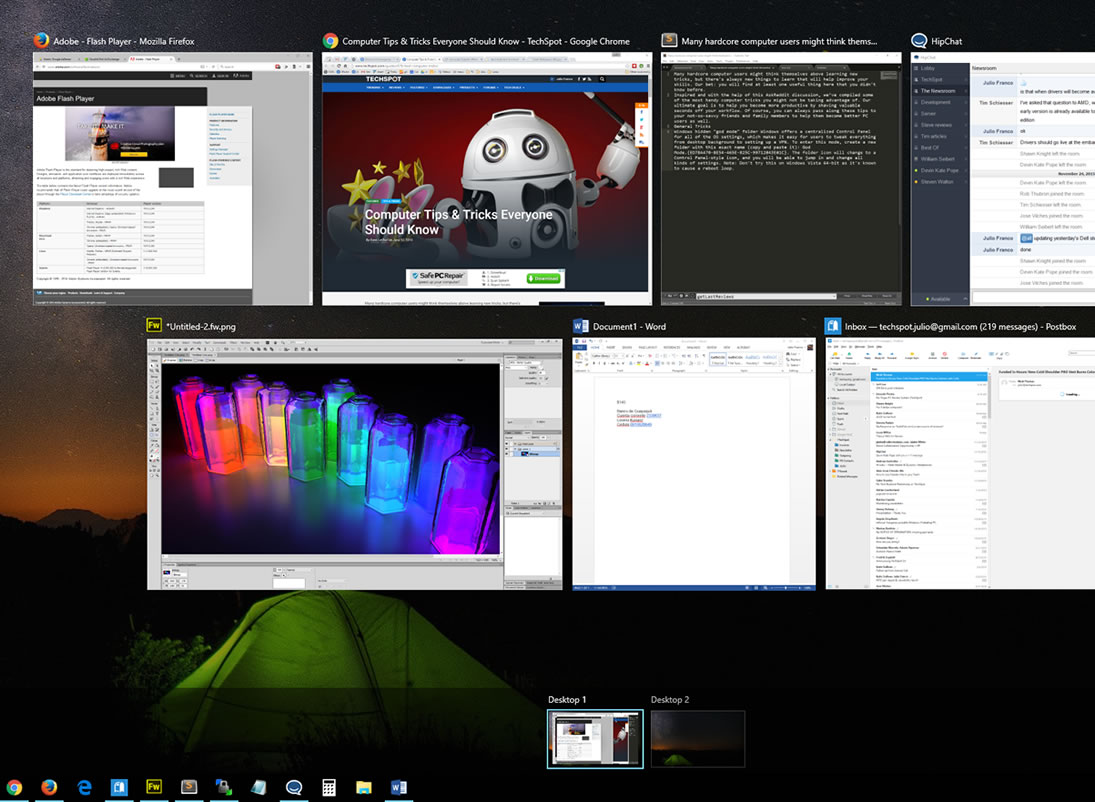Click the Postbox icon beside the Inbox title
Viewport: 1095px width, 802px height.
832,326
